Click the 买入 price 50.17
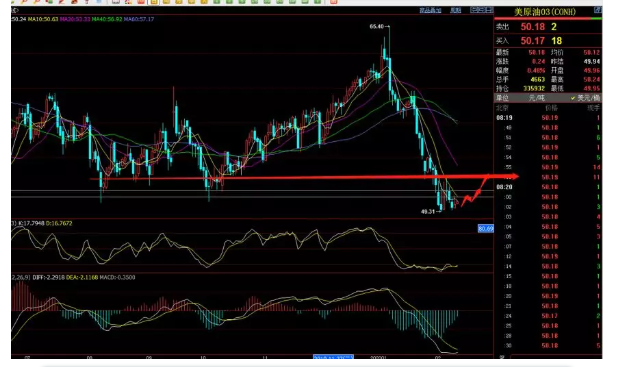The height and width of the screenshot is (367, 622). coord(532,41)
